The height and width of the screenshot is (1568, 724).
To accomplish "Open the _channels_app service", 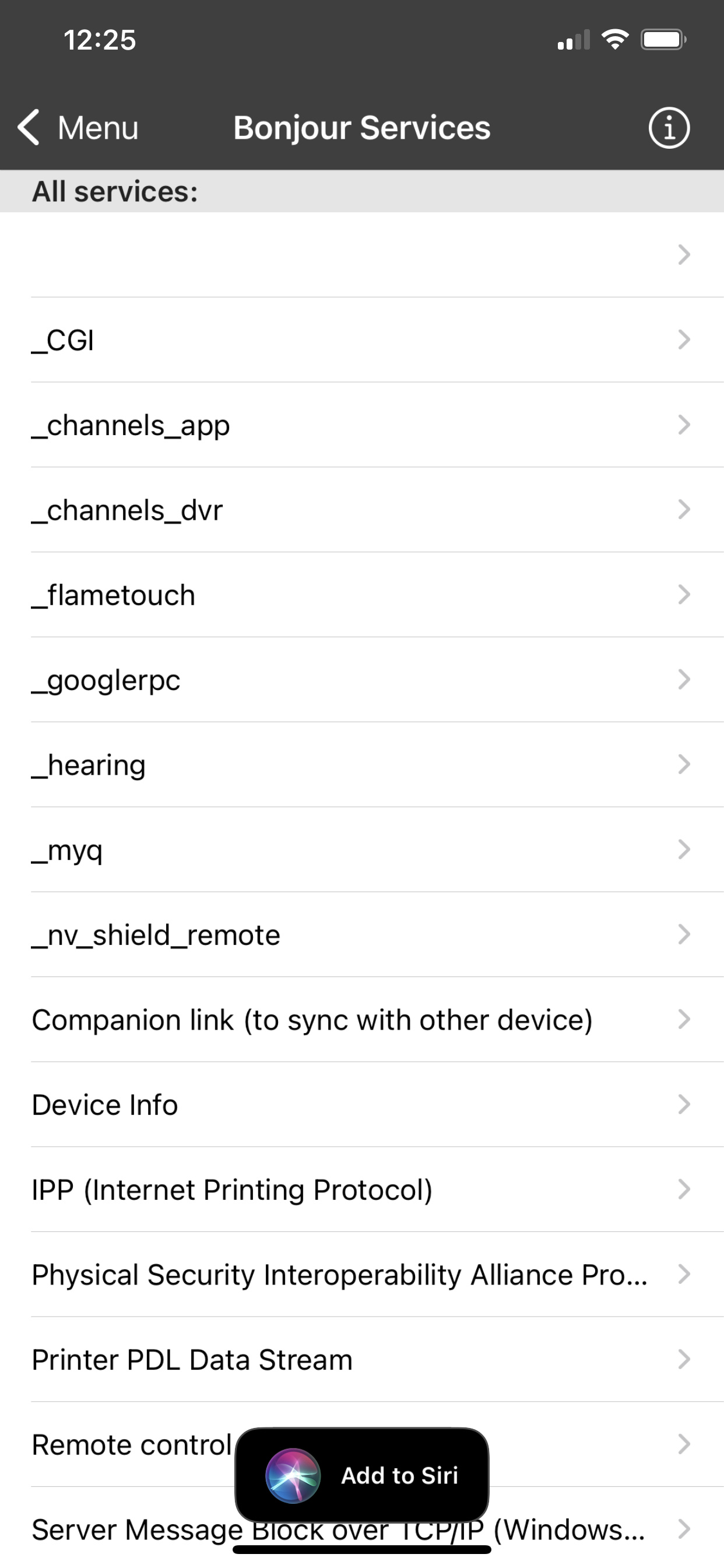I will (x=131, y=425).
